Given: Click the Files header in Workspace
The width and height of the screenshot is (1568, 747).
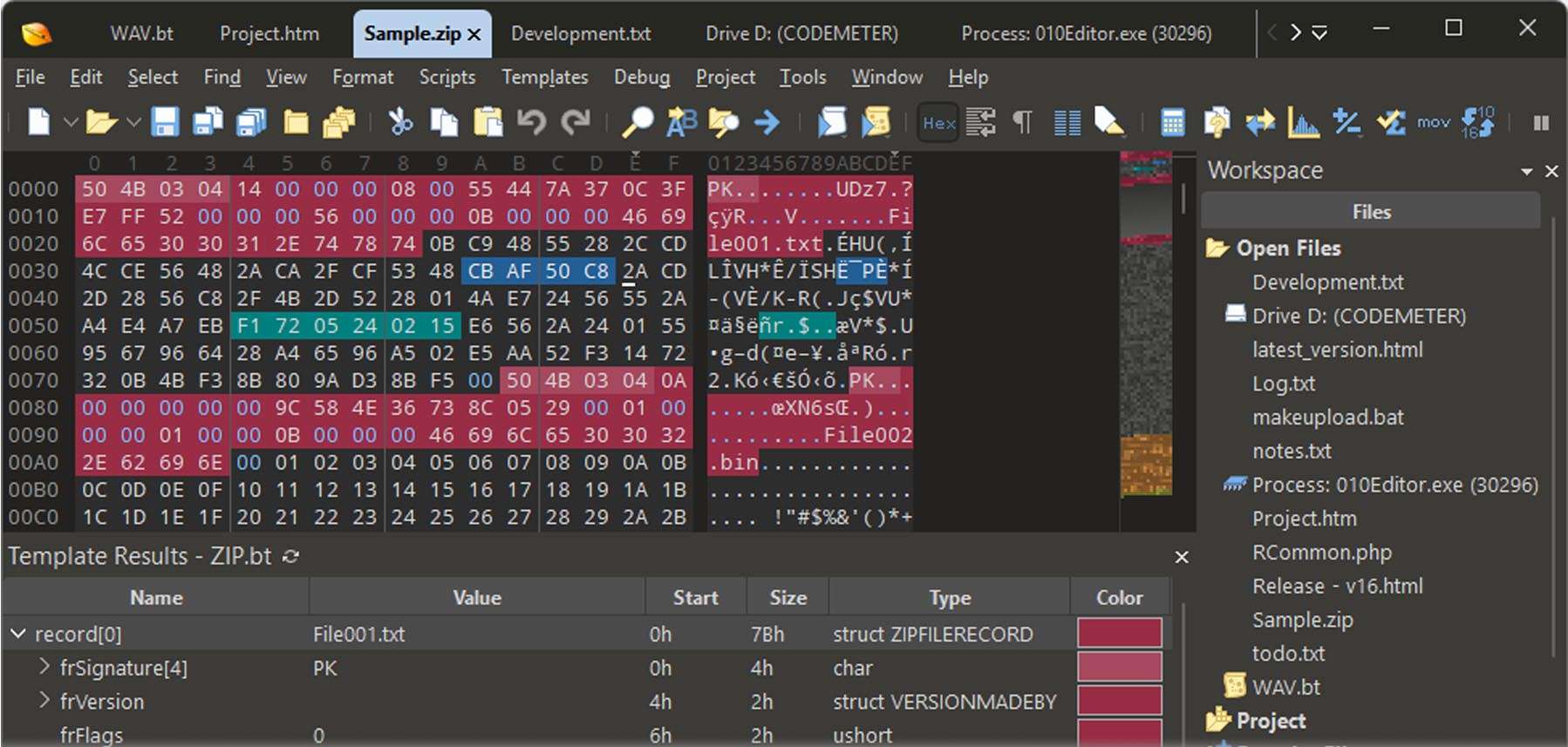Looking at the screenshot, I should tap(1370, 212).
